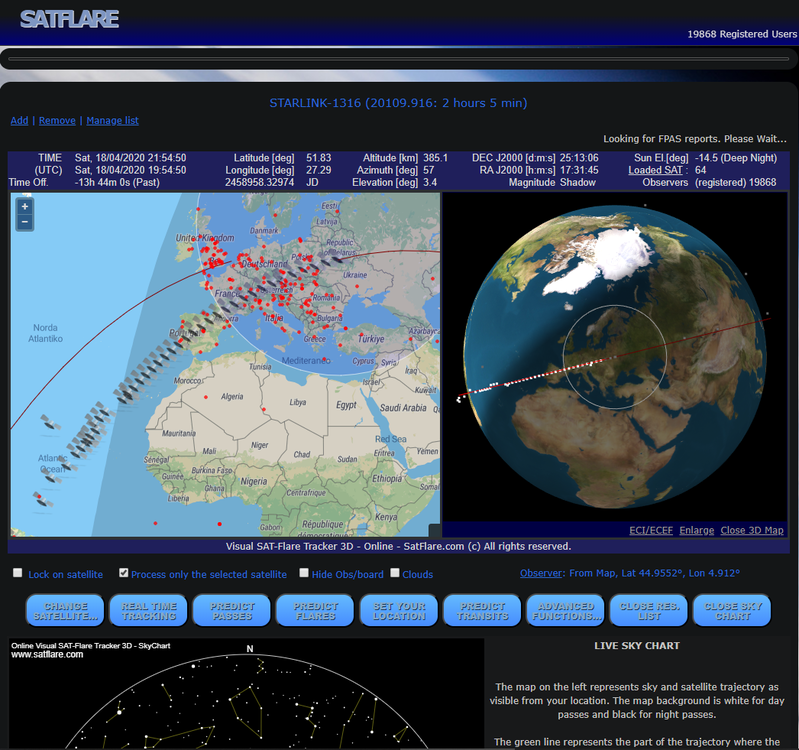Open the Observer location link

[x=541, y=573]
